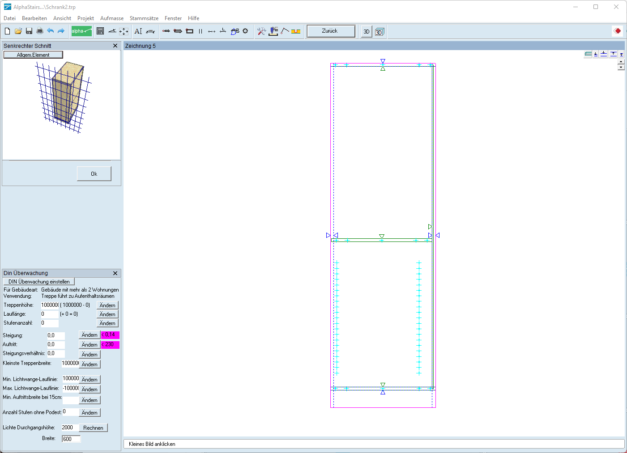Screen dimensions: 627x453
Task: Click the AlphaStairs application logo in title bar
Action: (7, 7)
